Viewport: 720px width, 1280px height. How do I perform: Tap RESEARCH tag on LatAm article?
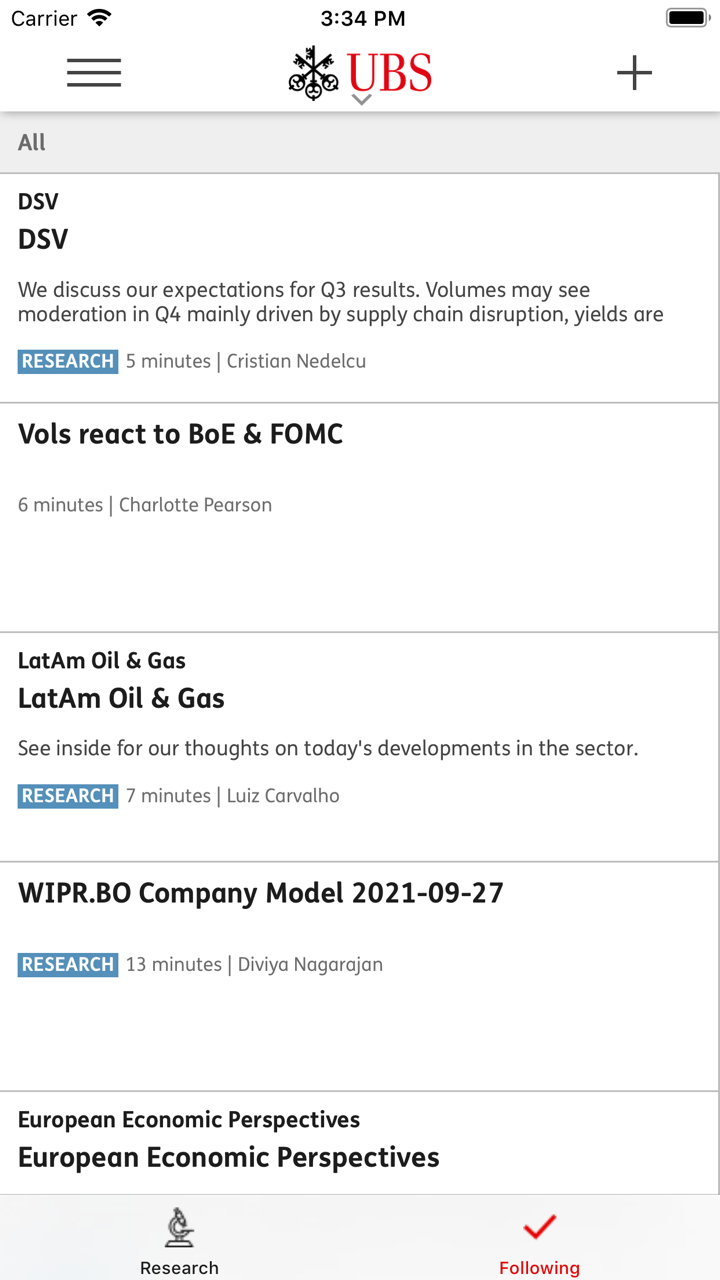tap(68, 796)
